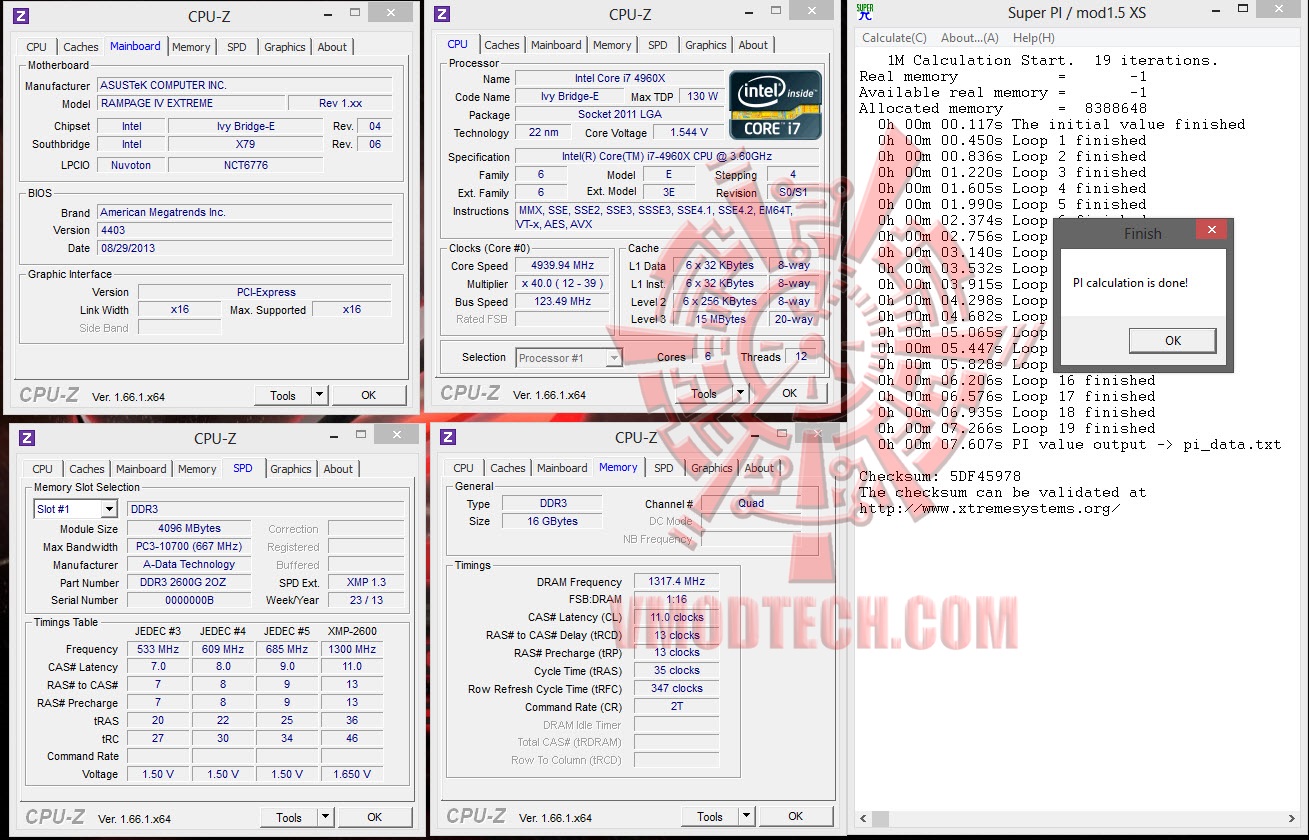1309x840 pixels.
Task: Open the About tab in the Mainboard window
Action: coord(333,47)
